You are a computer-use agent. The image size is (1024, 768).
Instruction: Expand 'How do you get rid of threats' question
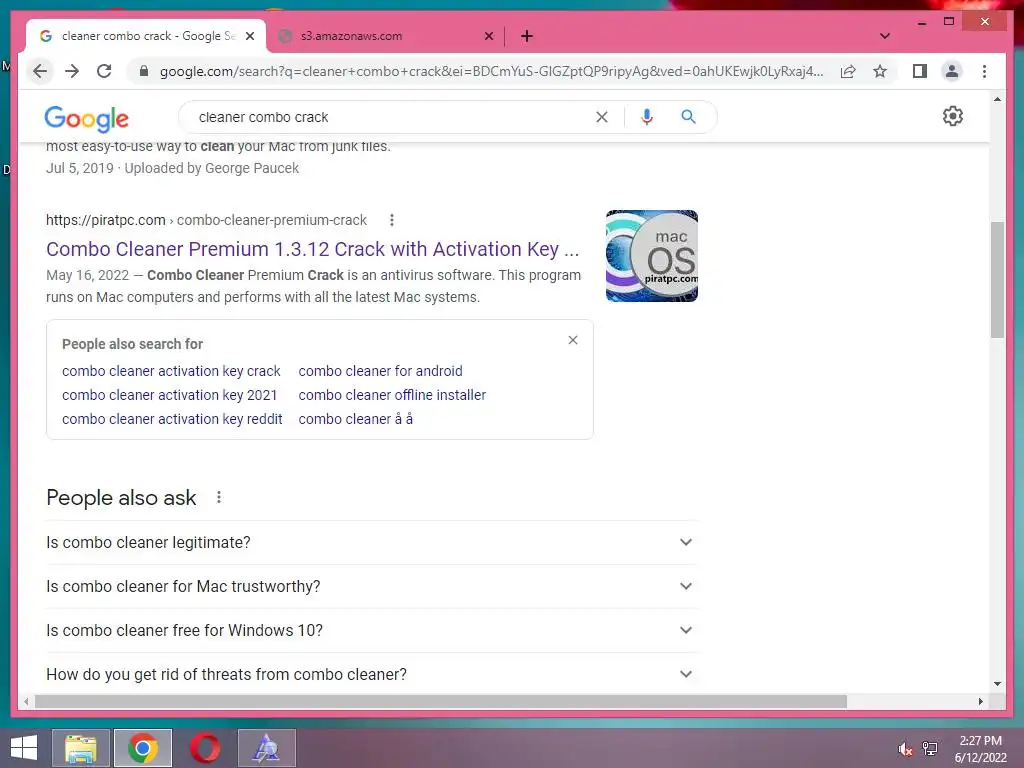point(372,674)
